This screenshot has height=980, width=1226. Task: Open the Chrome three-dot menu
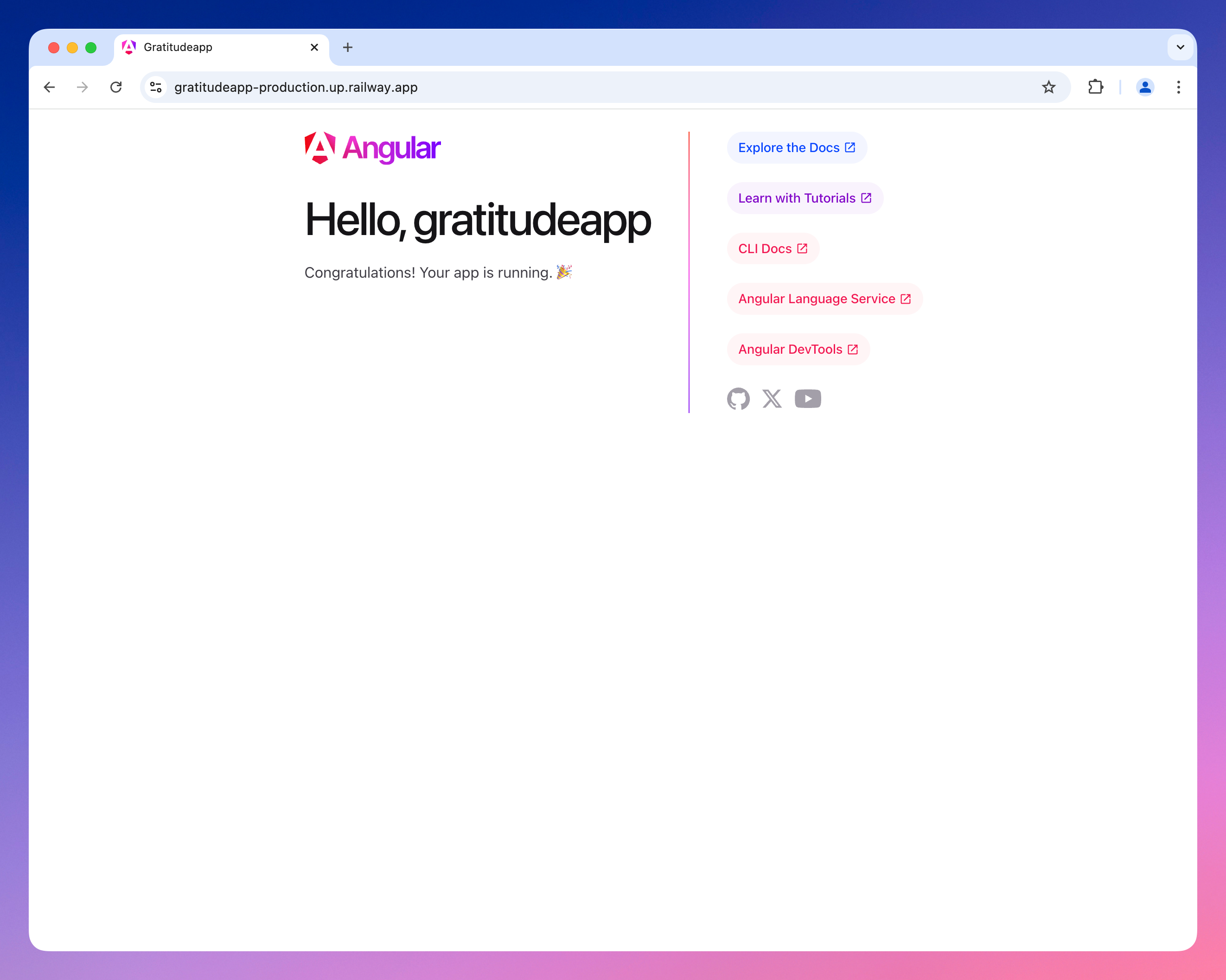pyautogui.click(x=1178, y=87)
